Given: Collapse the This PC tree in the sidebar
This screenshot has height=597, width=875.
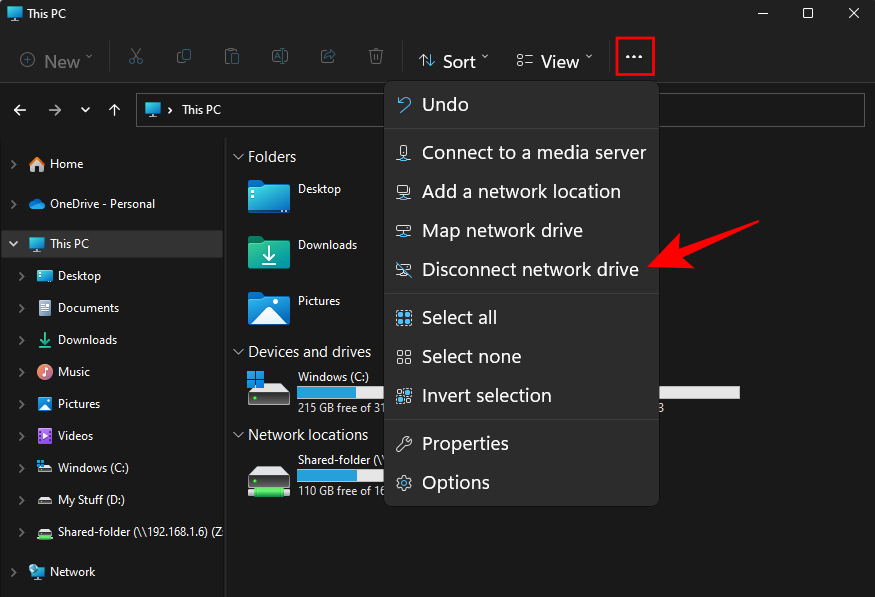Looking at the screenshot, I should tap(14, 243).
